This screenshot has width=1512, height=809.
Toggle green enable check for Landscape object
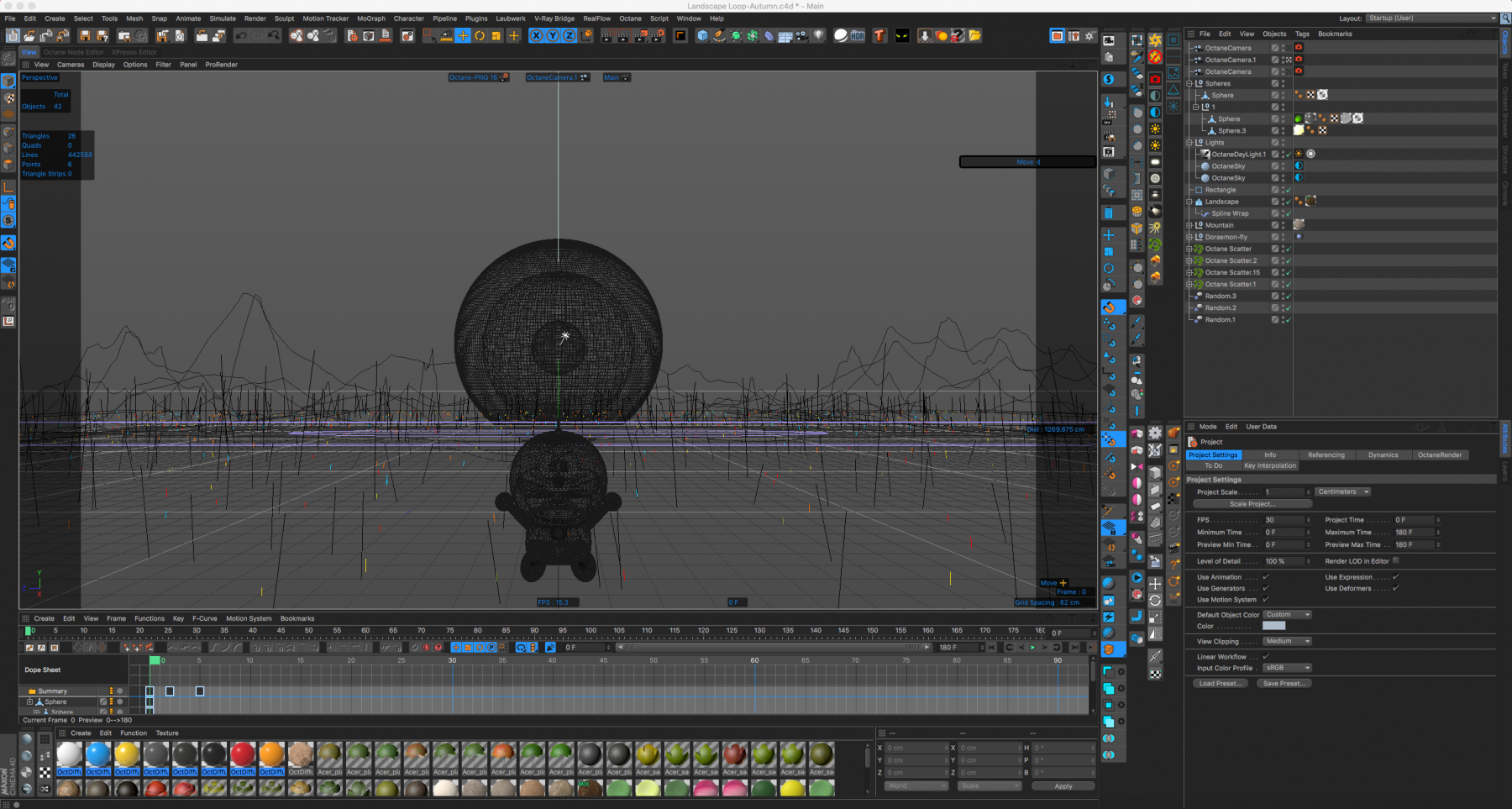[x=1287, y=202]
